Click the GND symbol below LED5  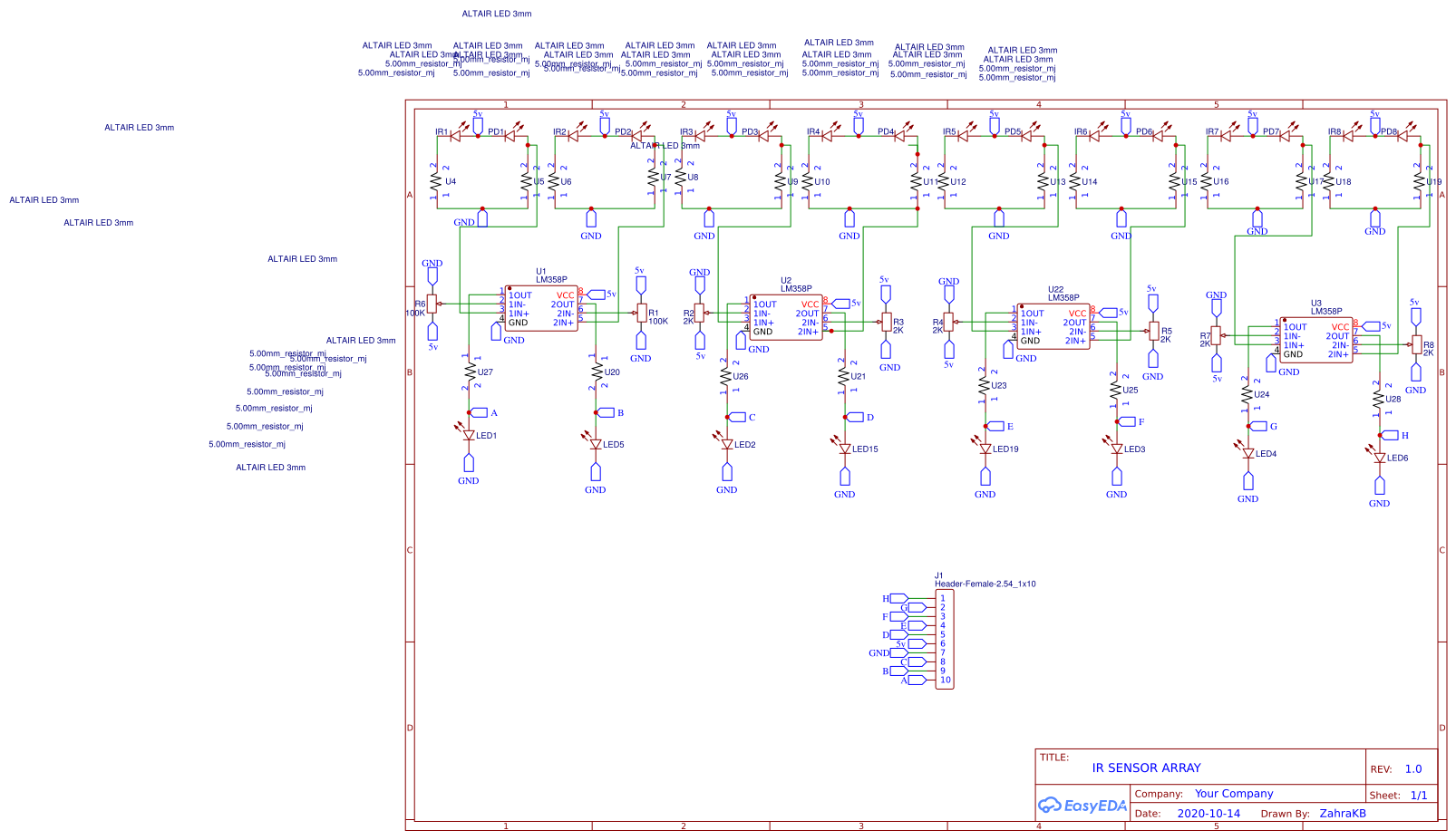coord(596,473)
